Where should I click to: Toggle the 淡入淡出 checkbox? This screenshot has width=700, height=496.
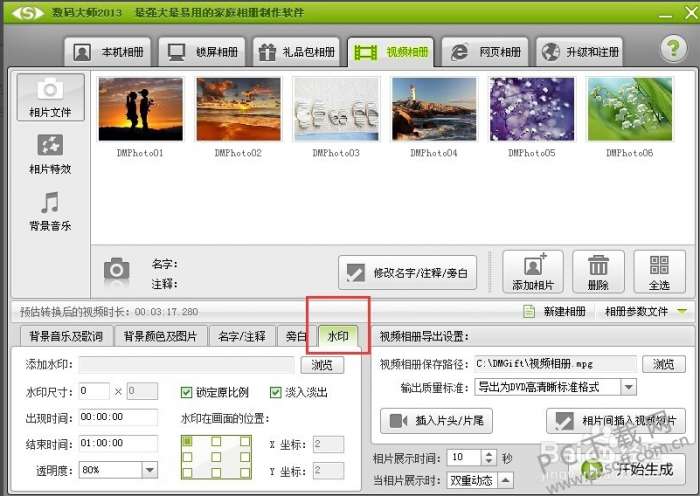tap(275, 392)
